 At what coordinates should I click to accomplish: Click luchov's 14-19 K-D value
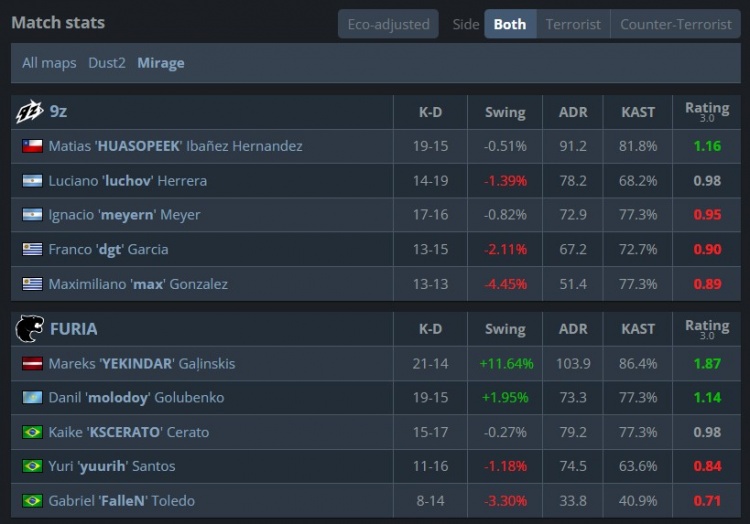(430, 181)
